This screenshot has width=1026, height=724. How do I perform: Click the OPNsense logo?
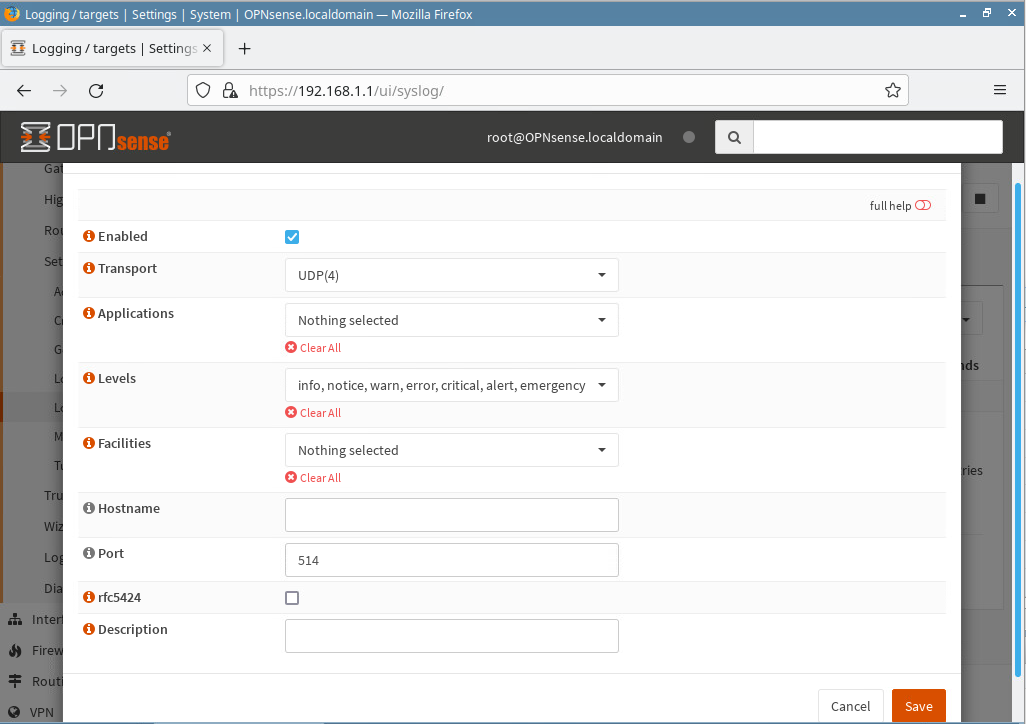click(x=95, y=138)
